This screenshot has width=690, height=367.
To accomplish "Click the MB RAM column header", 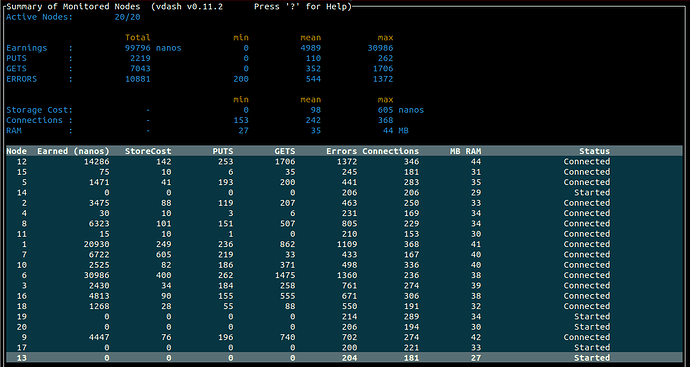I will [466, 151].
